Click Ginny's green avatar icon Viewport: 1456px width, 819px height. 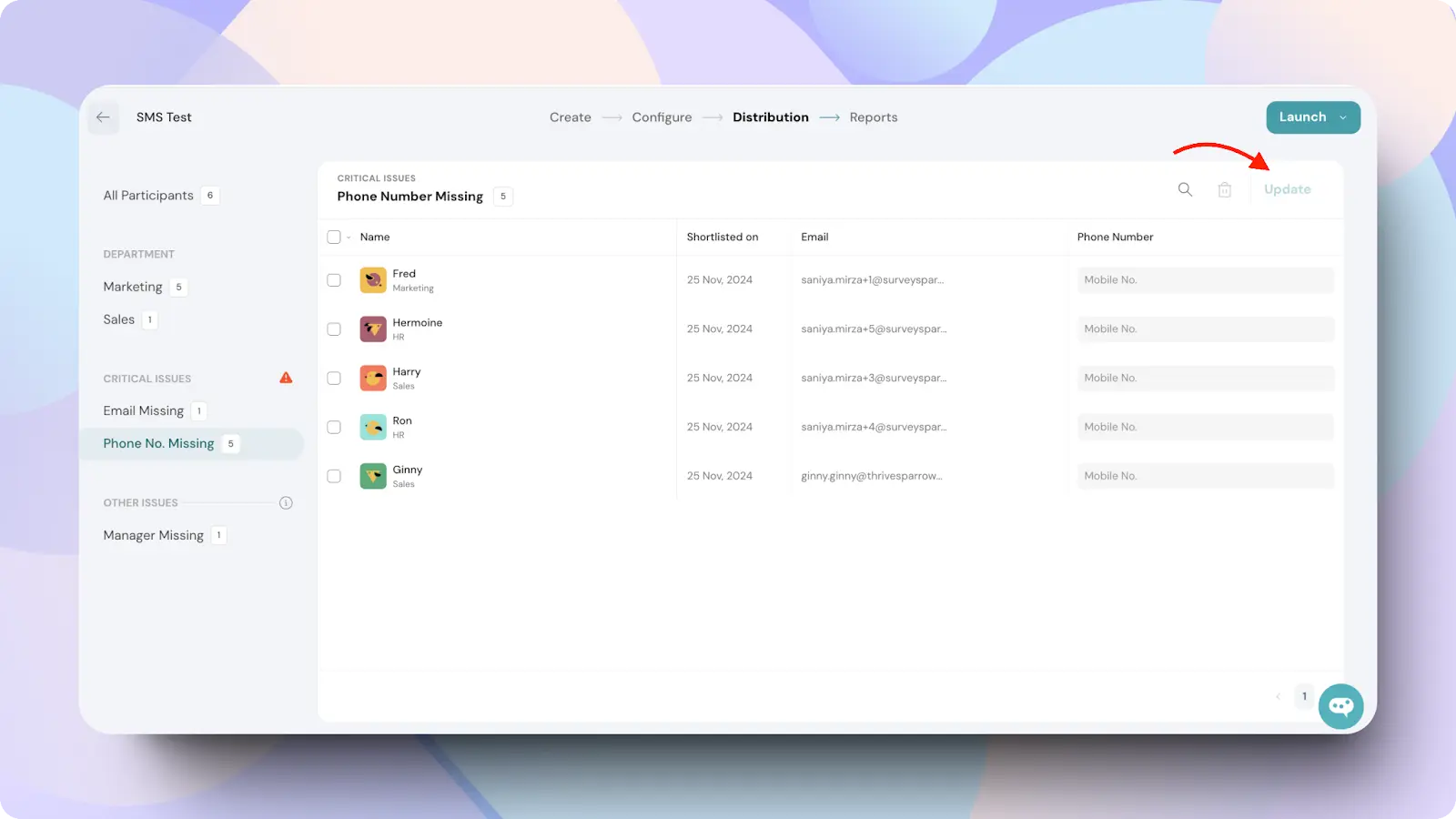[x=373, y=476]
